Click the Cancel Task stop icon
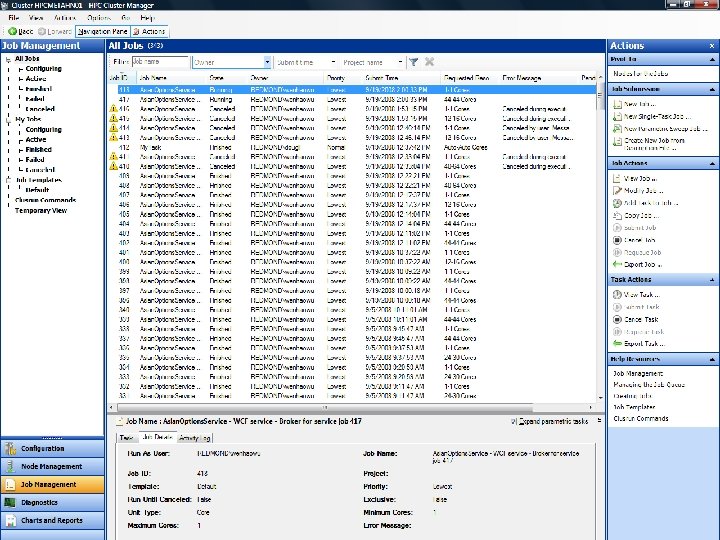Viewport: 720px width, 540px height. [618, 320]
